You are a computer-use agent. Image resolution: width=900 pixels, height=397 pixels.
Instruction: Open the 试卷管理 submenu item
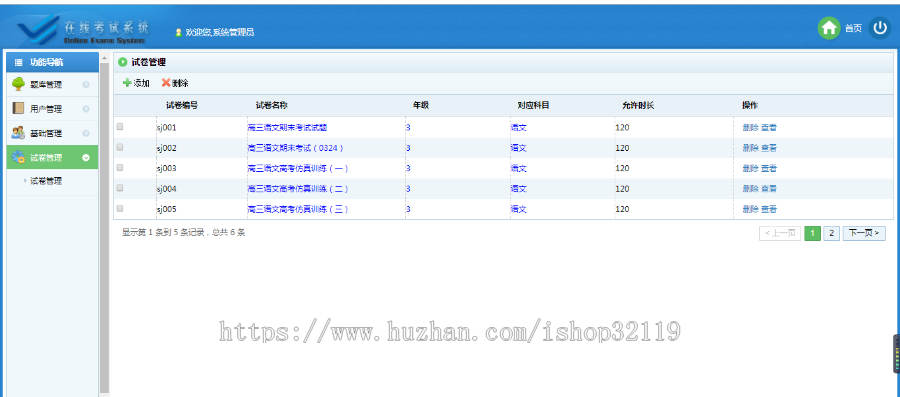click(x=46, y=181)
